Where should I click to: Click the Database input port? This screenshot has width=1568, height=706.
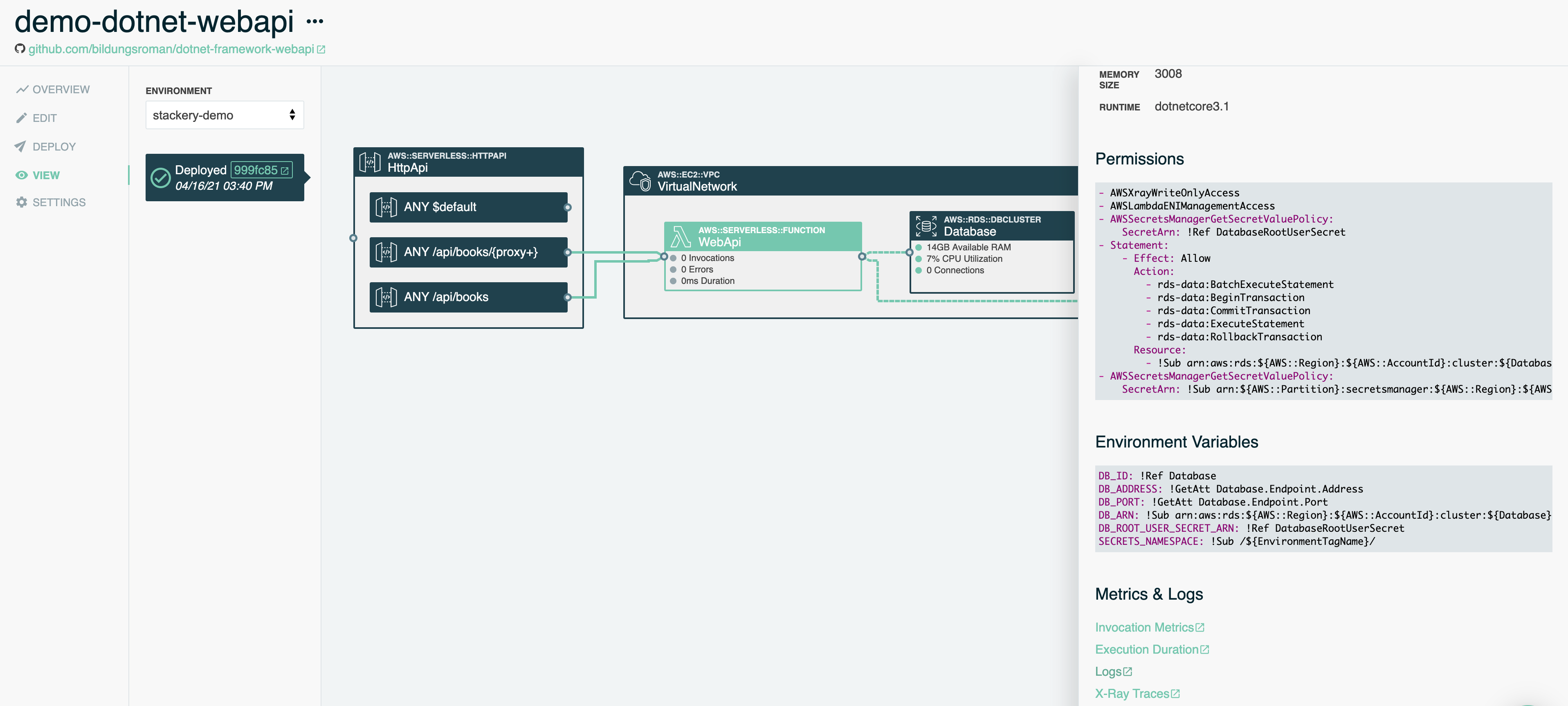(910, 252)
